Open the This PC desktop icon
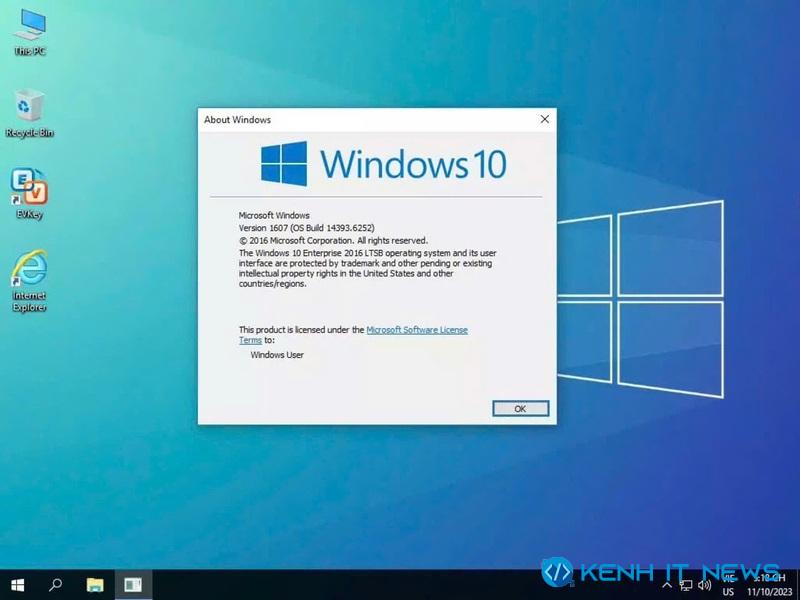The image size is (800, 600). (30, 32)
